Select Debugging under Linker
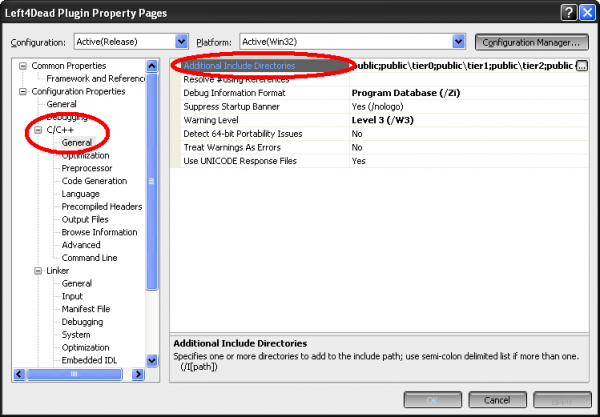This screenshot has width=600, height=417. coord(82,322)
